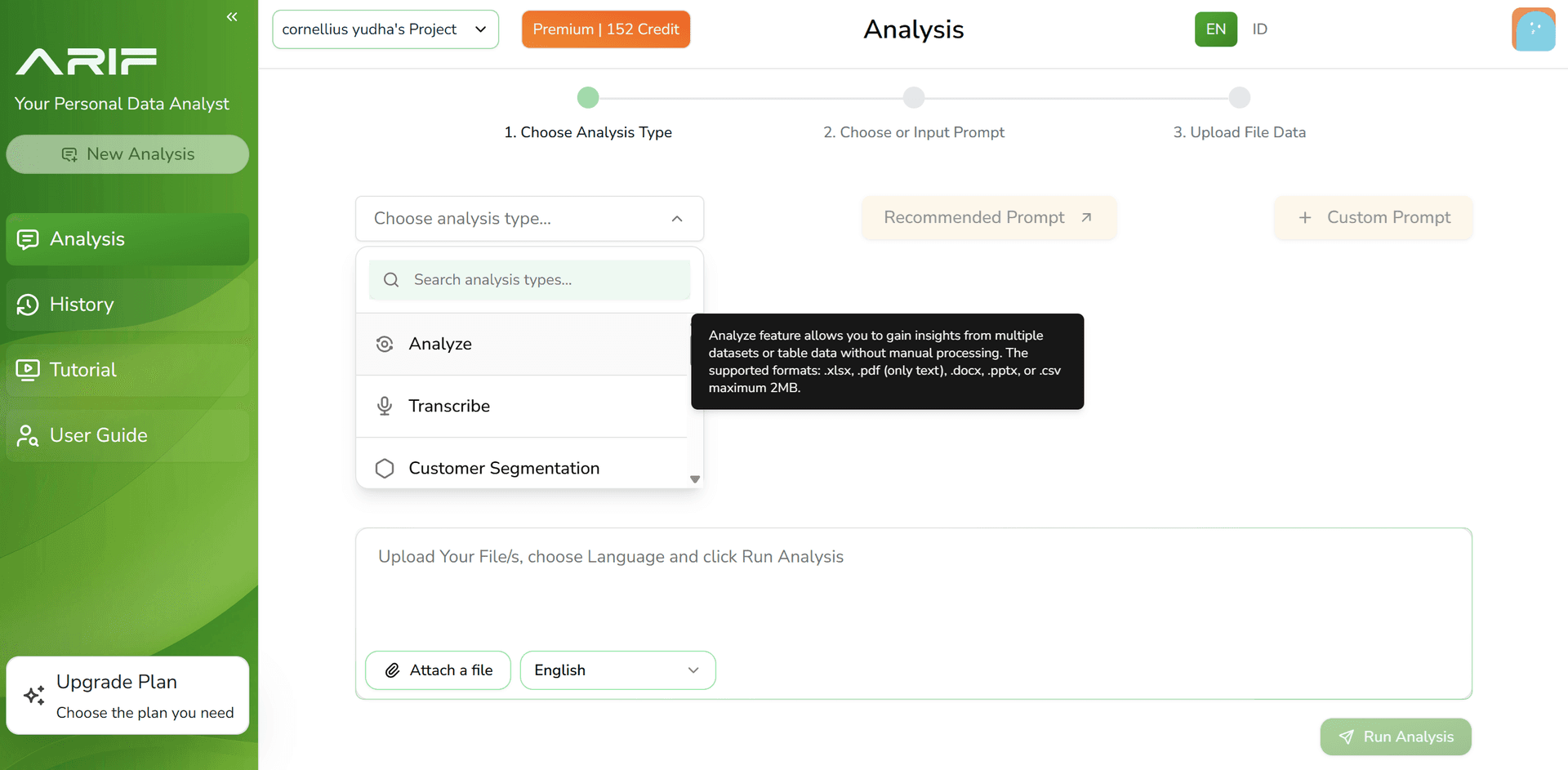This screenshot has width=1568, height=770.
Task: Open Recommended Prompt
Action: tap(989, 217)
